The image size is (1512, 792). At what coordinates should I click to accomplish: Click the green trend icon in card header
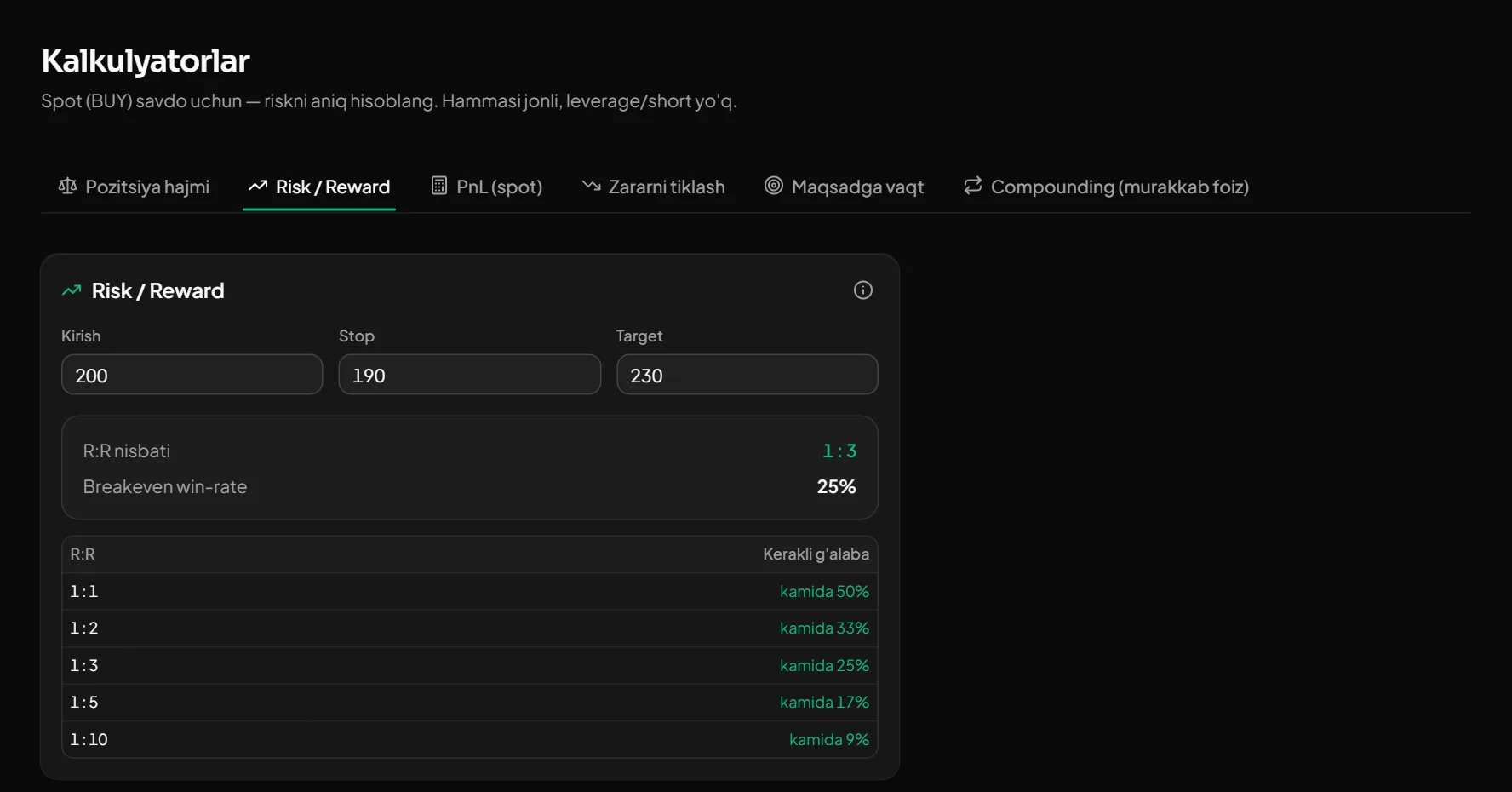tap(72, 290)
